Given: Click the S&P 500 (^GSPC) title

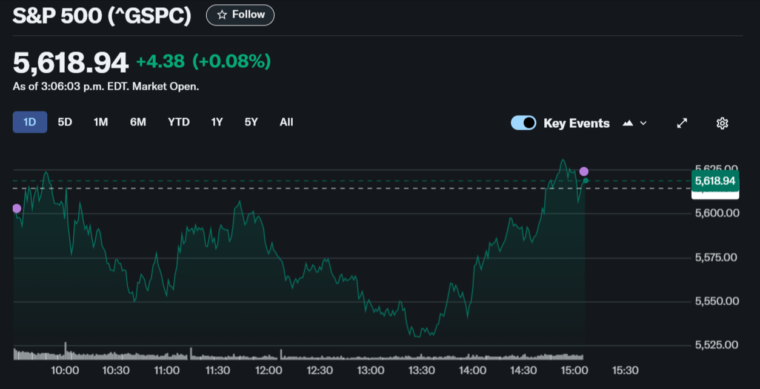Looking at the screenshot, I should tap(102, 16).
